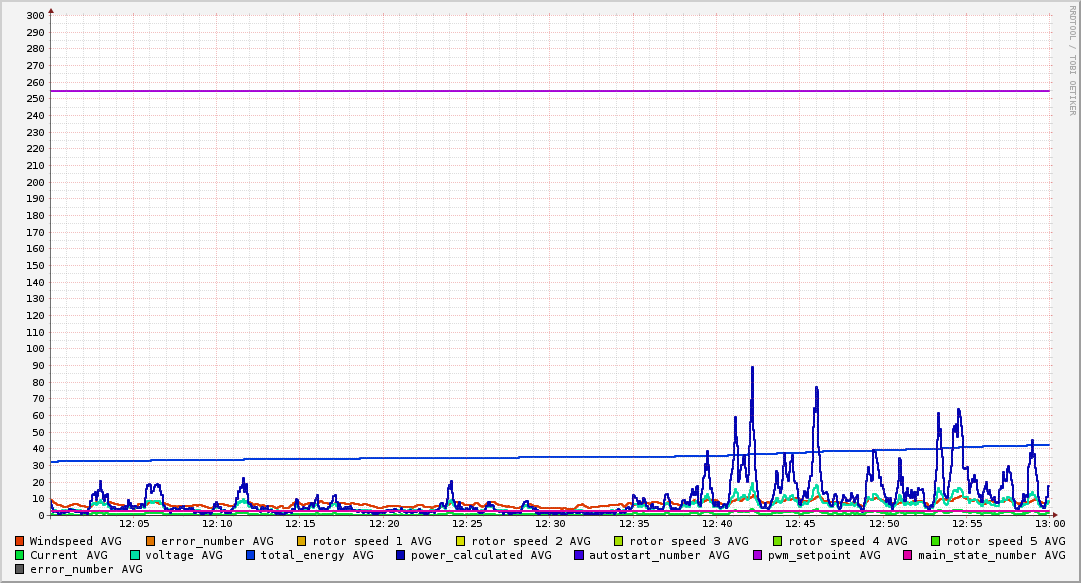Select the autostart_number AVG legend label
Image resolution: width=1081 pixels, height=583 pixels.
(659, 555)
